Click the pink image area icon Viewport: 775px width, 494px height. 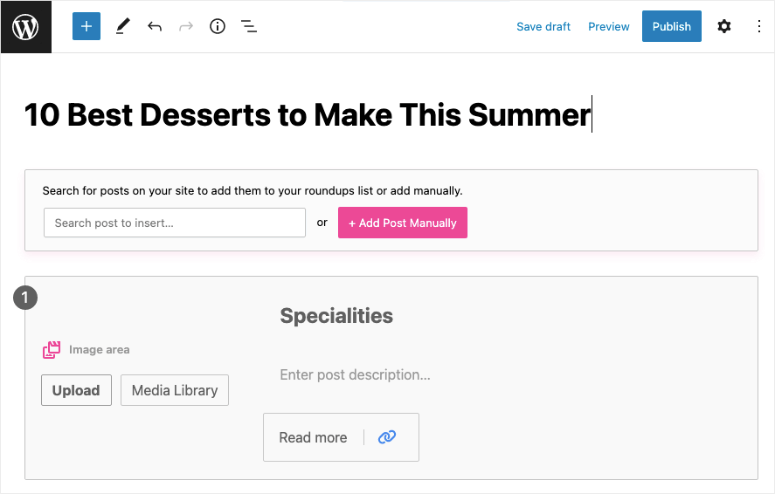click(x=51, y=350)
